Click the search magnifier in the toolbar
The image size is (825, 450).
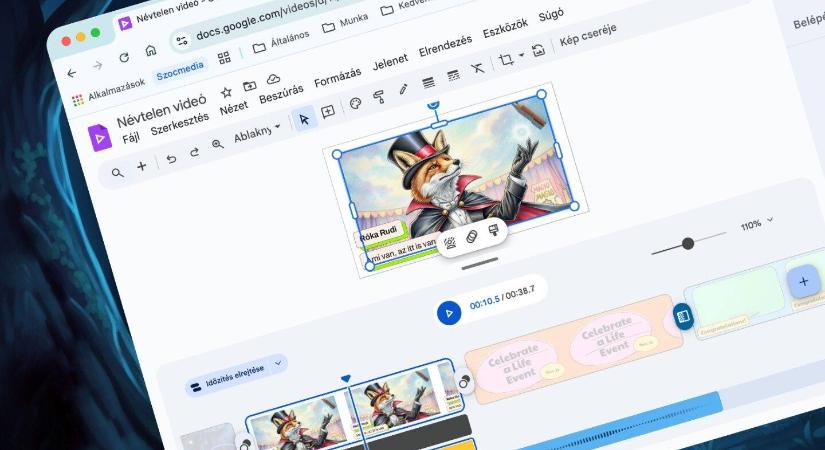(x=117, y=173)
